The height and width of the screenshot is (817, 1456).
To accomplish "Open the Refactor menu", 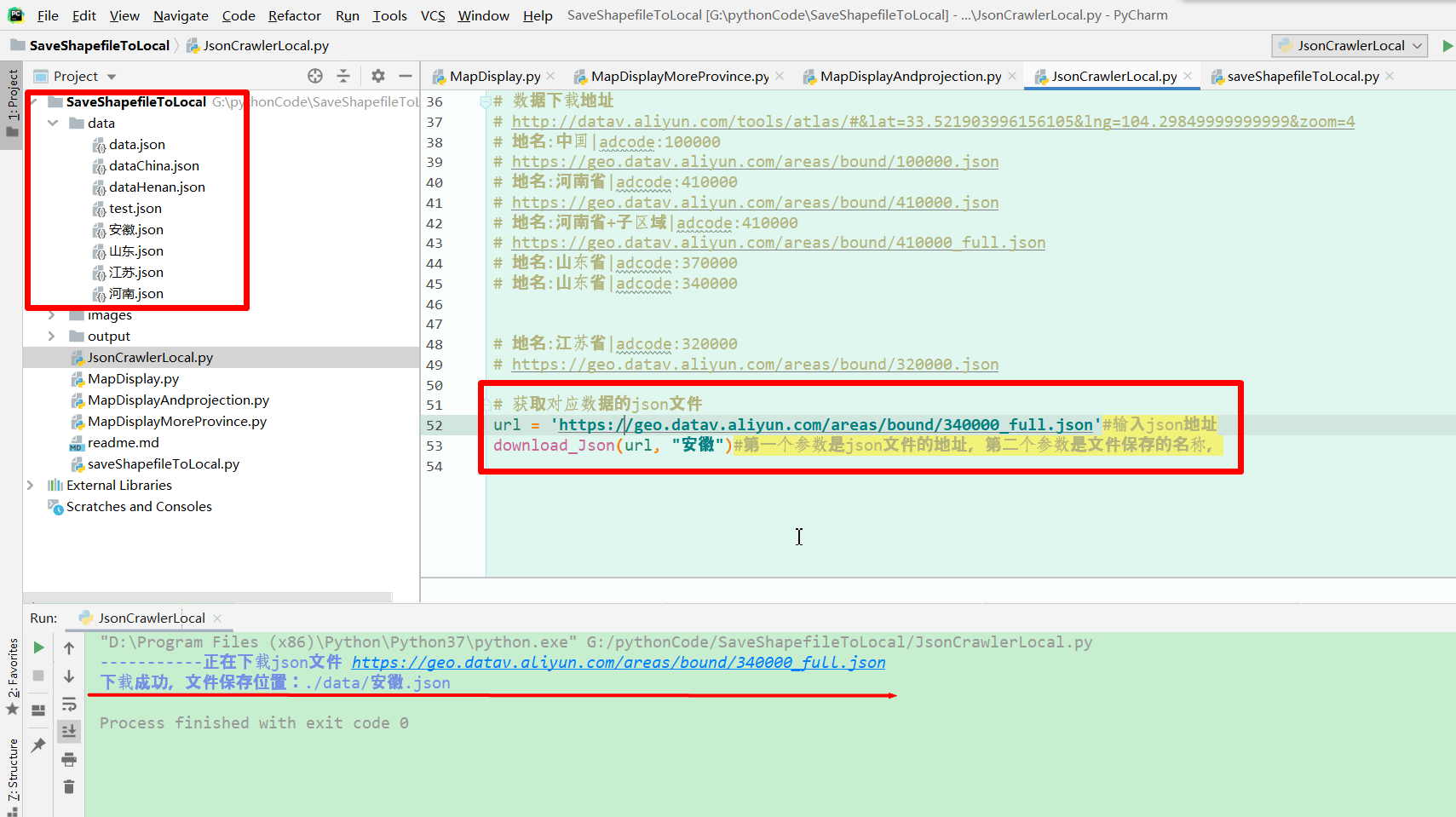I will 294,14.
